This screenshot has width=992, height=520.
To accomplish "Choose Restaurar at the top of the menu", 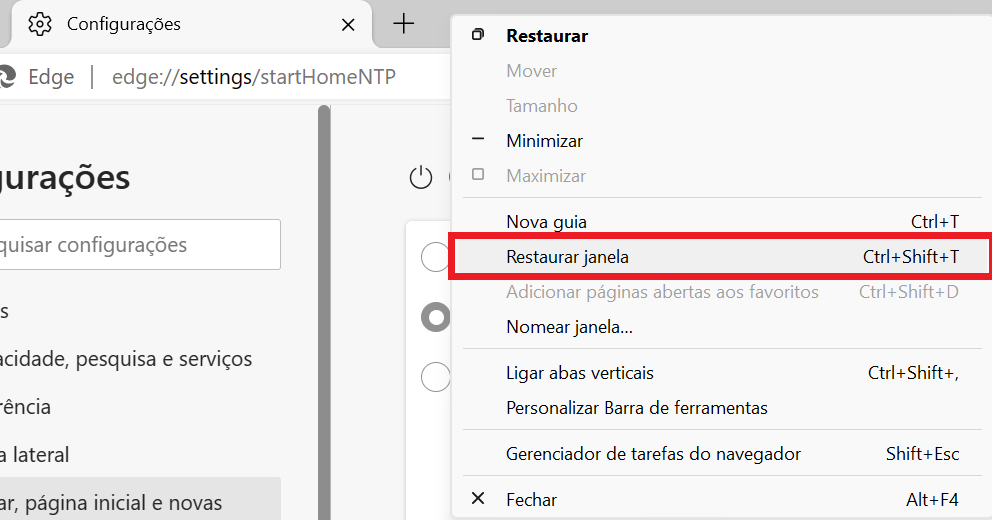I will [x=546, y=36].
